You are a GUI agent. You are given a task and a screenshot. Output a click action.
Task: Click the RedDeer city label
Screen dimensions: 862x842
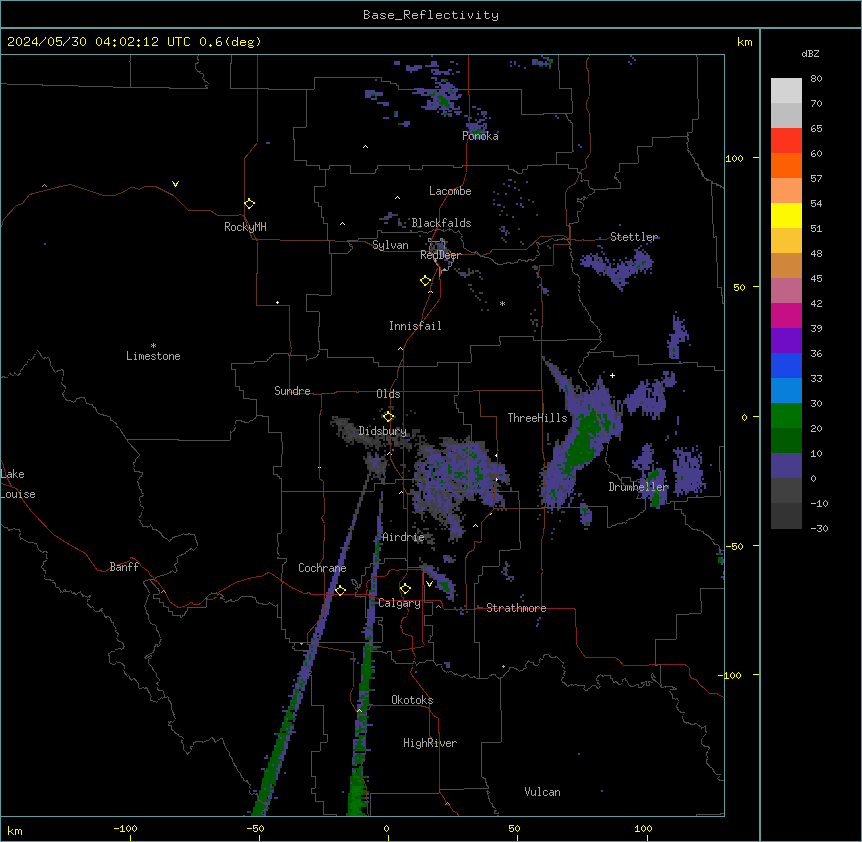pos(440,255)
